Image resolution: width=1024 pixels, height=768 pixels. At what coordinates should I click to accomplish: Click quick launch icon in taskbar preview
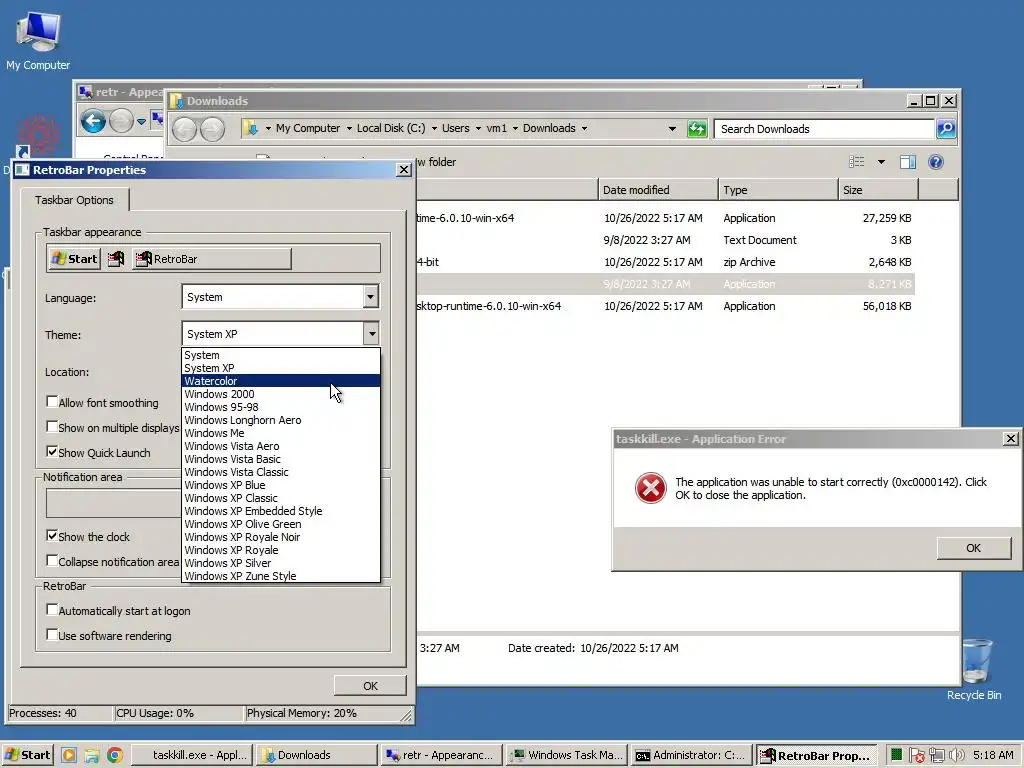116,259
